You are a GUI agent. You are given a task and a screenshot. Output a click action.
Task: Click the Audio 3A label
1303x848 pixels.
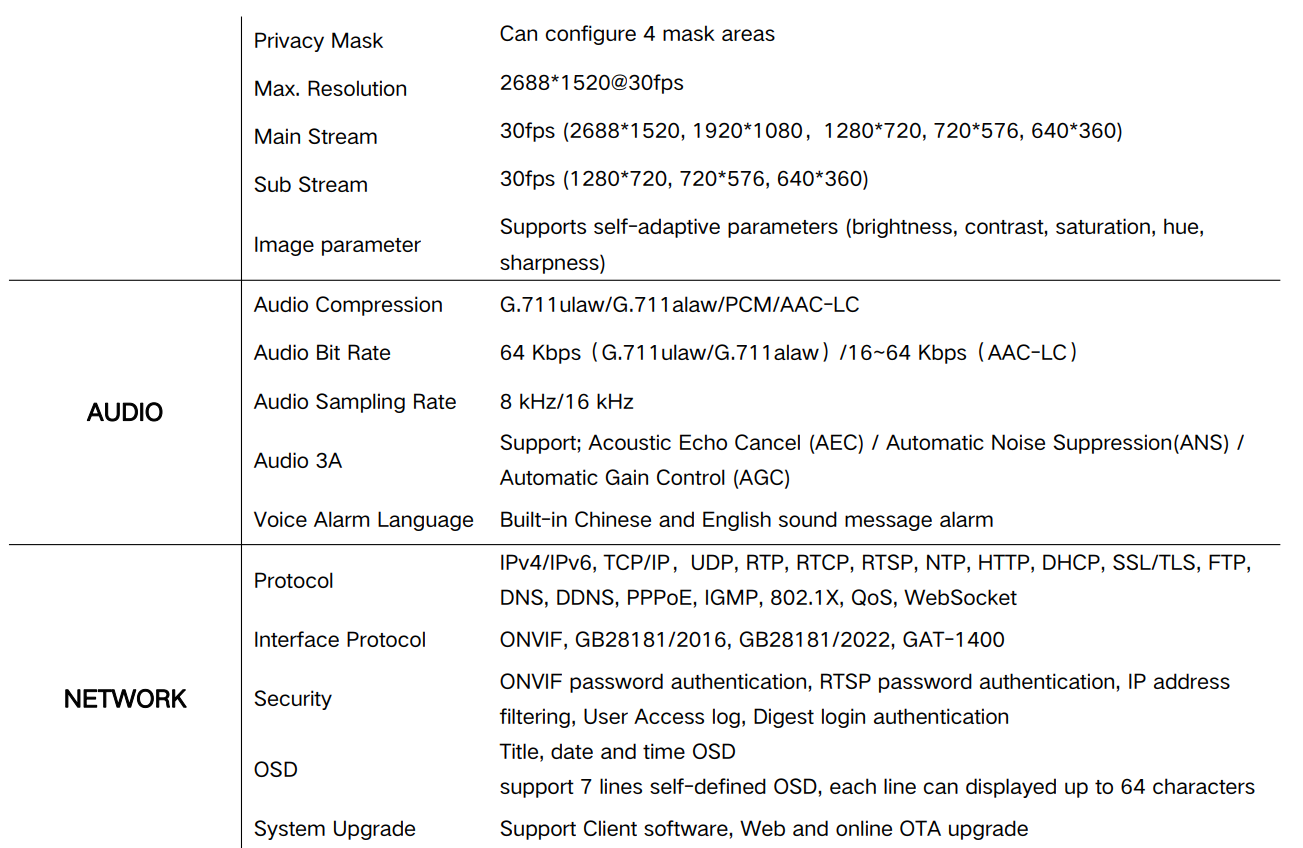point(298,461)
